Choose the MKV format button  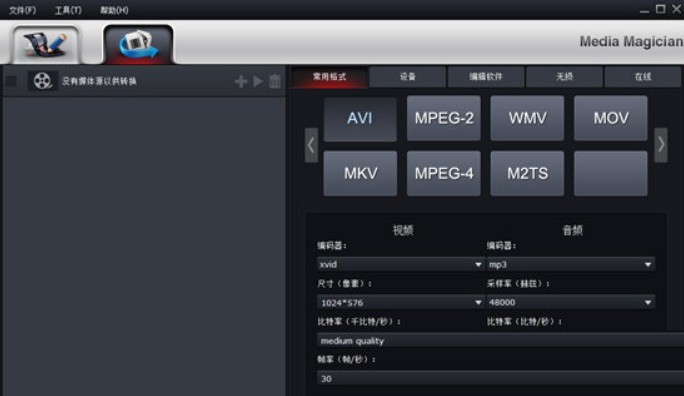[x=360, y=174]
